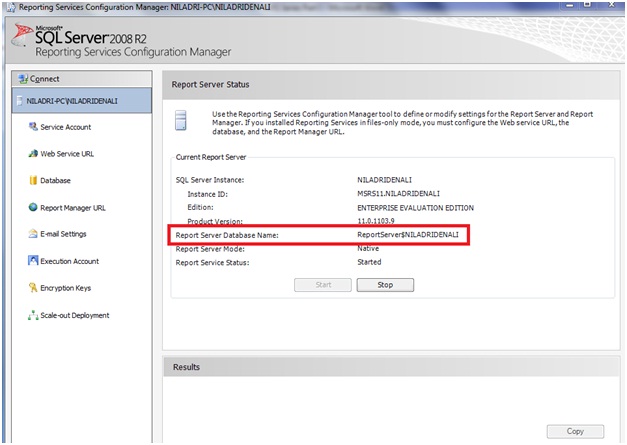The width and height of the screenshot is (627, 445).
Task: Select the MSRS11.NILADRIDENALI instance ID value
Action: (398, 194)
